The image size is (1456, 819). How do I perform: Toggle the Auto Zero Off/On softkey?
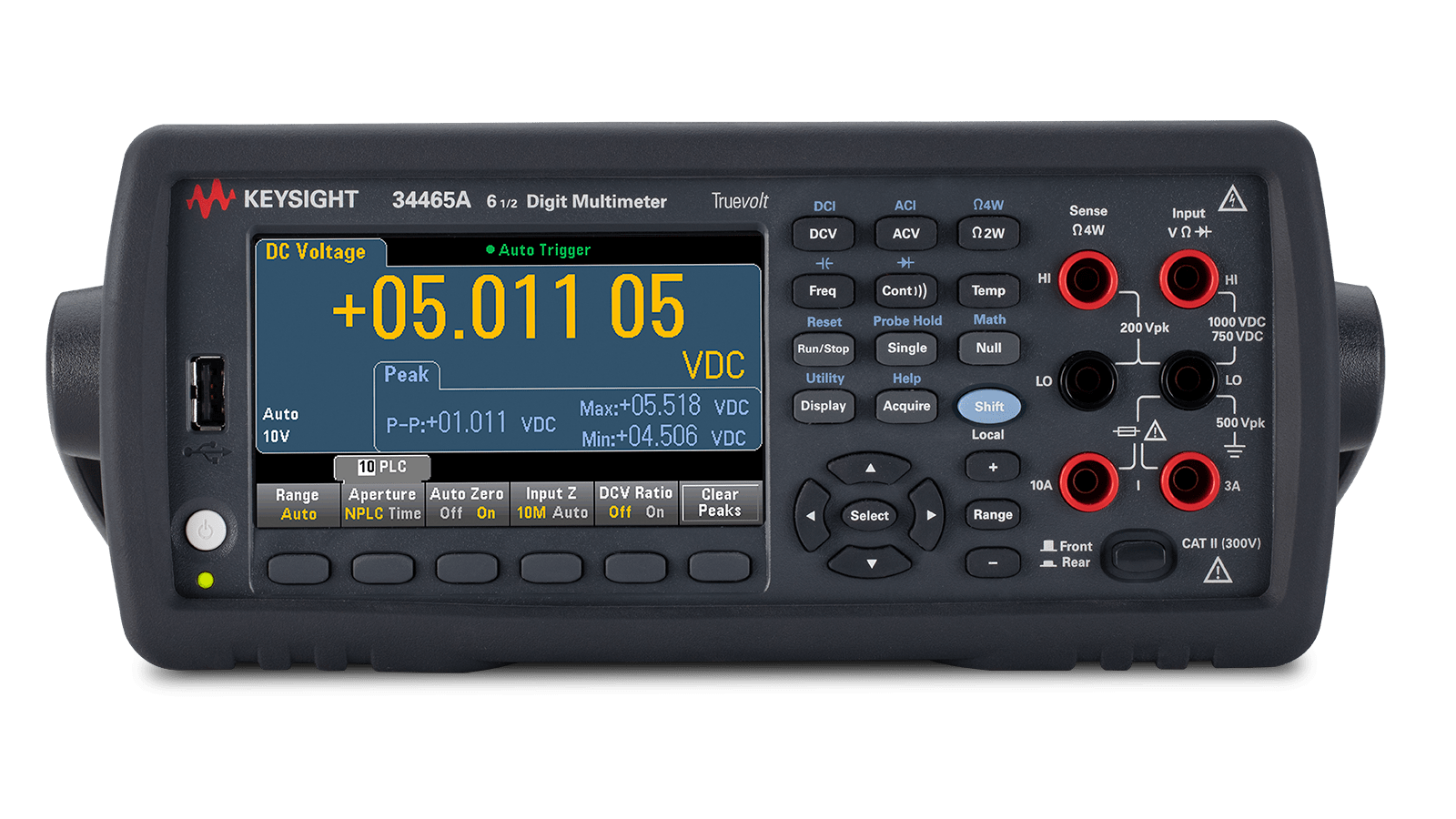467,504
